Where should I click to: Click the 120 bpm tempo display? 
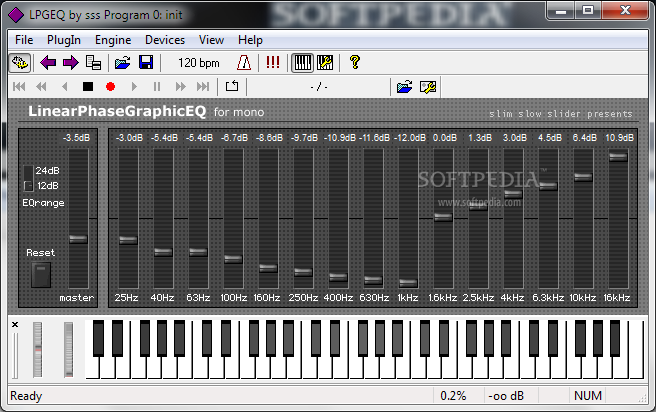pyautogui.click(x=198, y=63)
